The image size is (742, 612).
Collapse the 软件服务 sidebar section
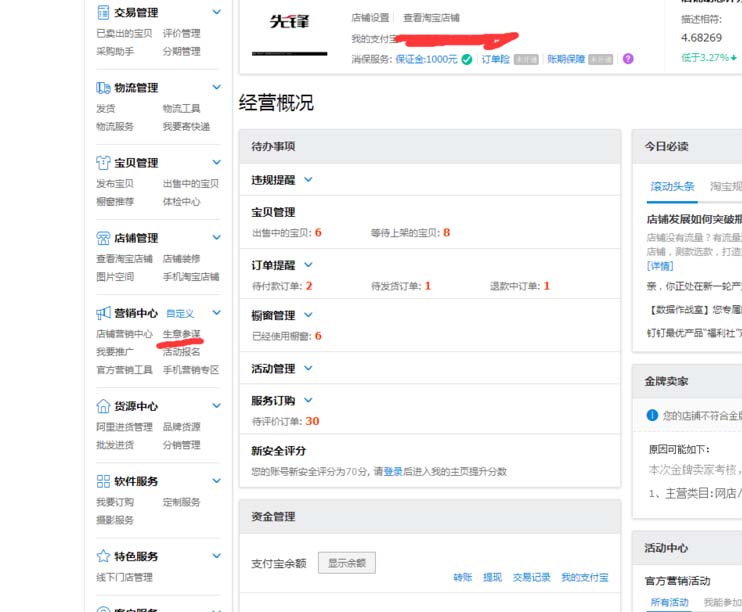(x=216, y=481)
